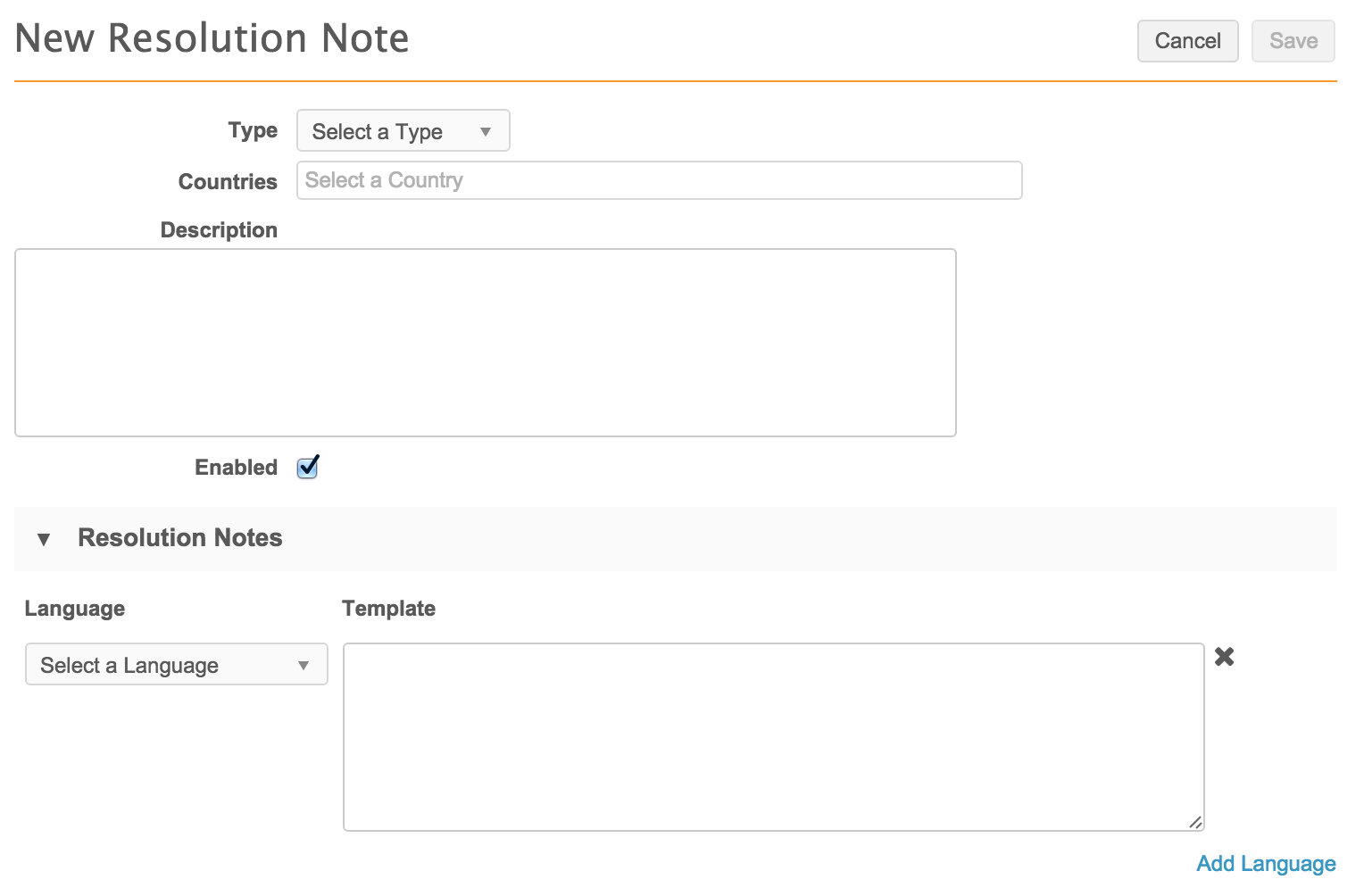
Task: Focus the Select a Country field
Action: click(658, 180)
